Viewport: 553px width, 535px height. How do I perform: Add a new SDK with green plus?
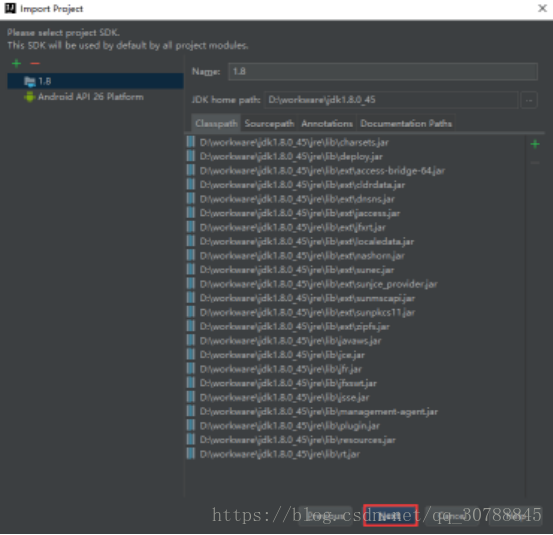[16, 63]
